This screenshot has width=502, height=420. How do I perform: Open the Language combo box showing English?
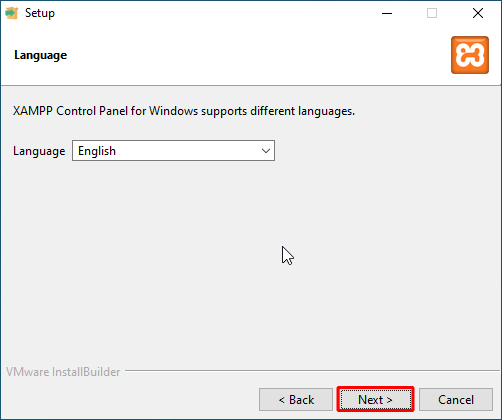[x=173, y=151]
